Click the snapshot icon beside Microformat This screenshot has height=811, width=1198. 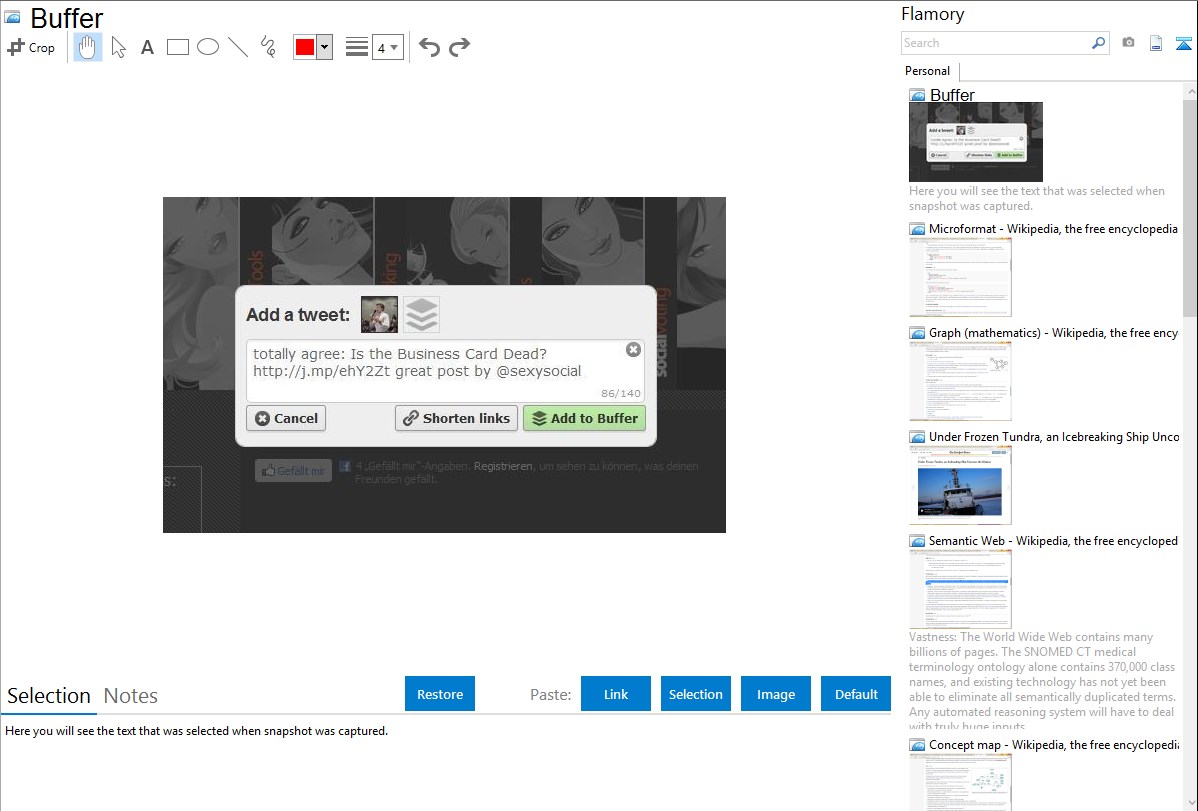[917, 229]
